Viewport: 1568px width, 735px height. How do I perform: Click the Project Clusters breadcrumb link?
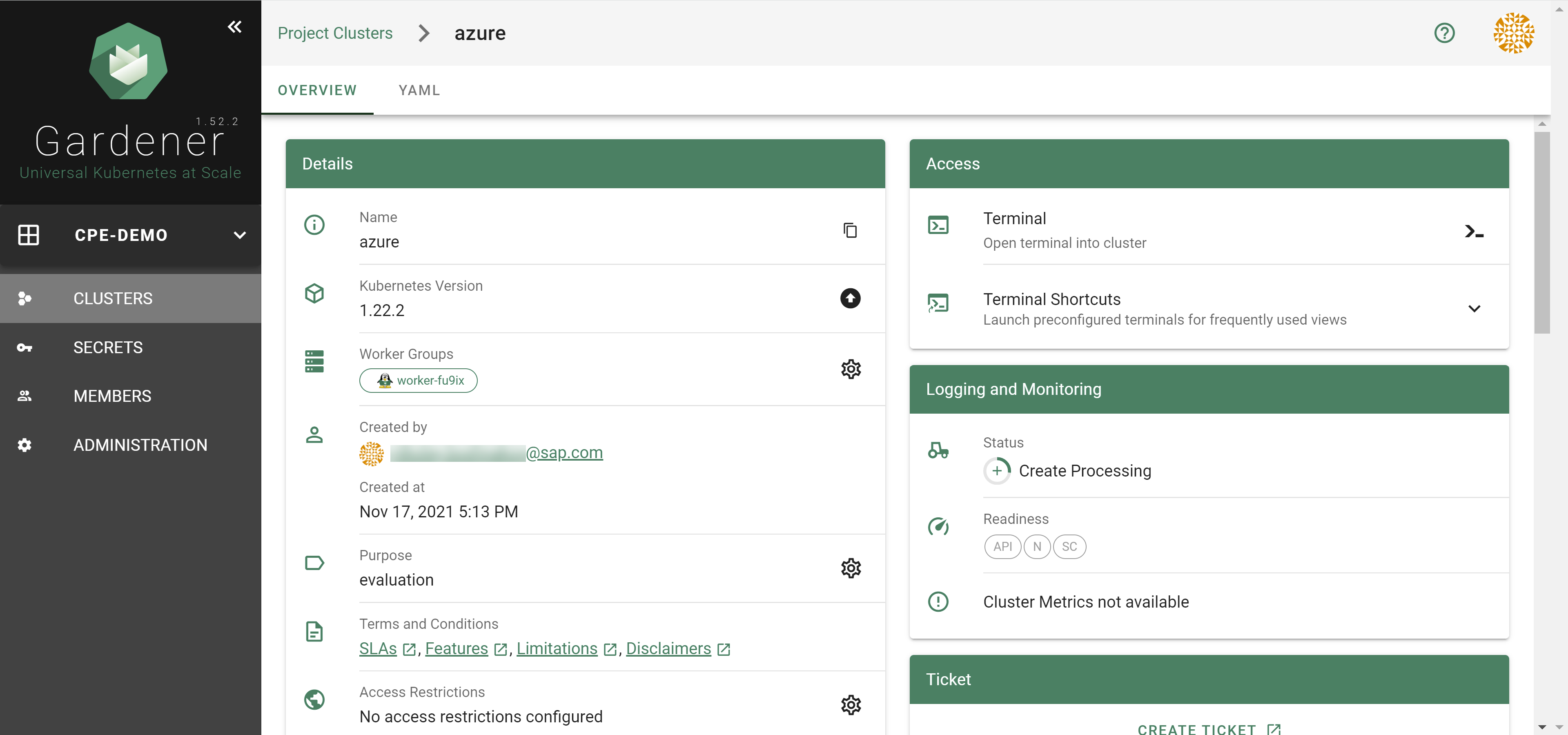335,33
